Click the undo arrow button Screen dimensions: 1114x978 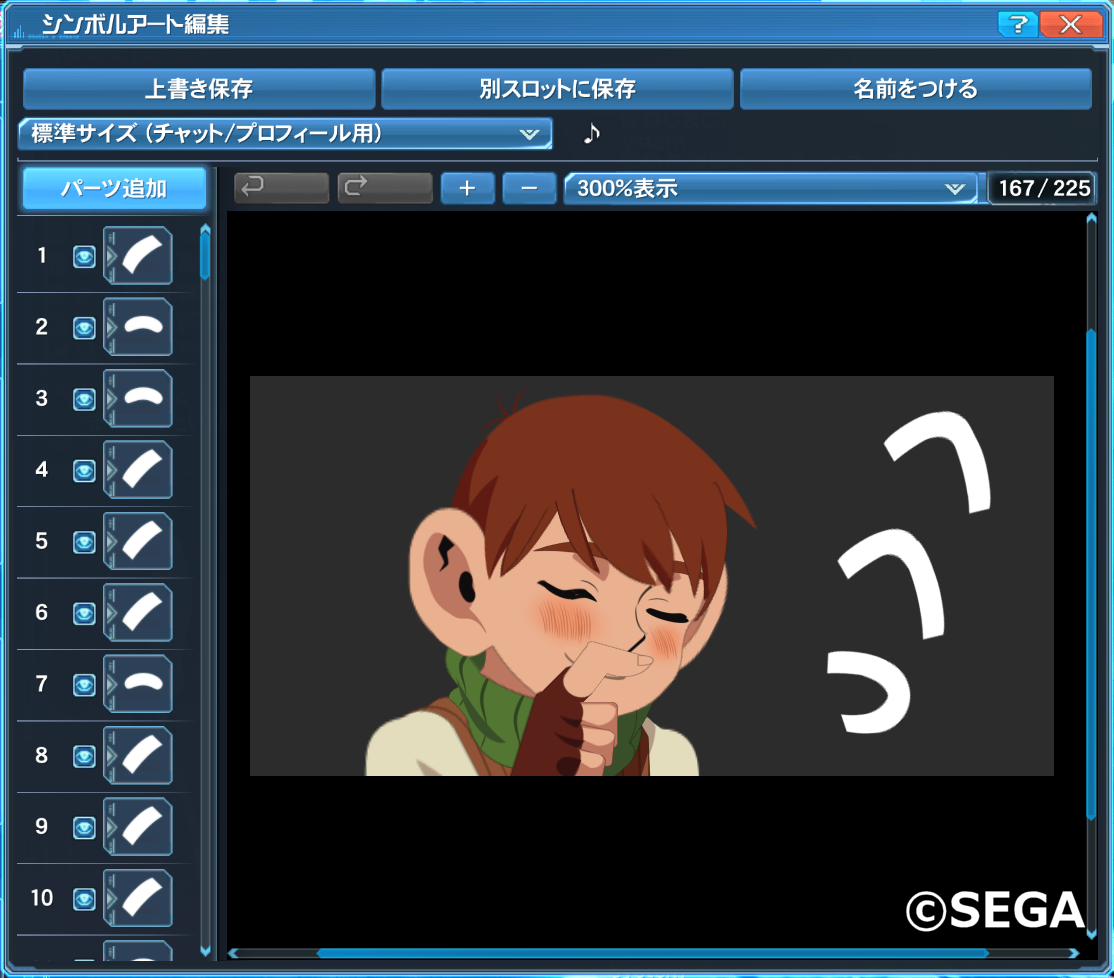[281, 188]
